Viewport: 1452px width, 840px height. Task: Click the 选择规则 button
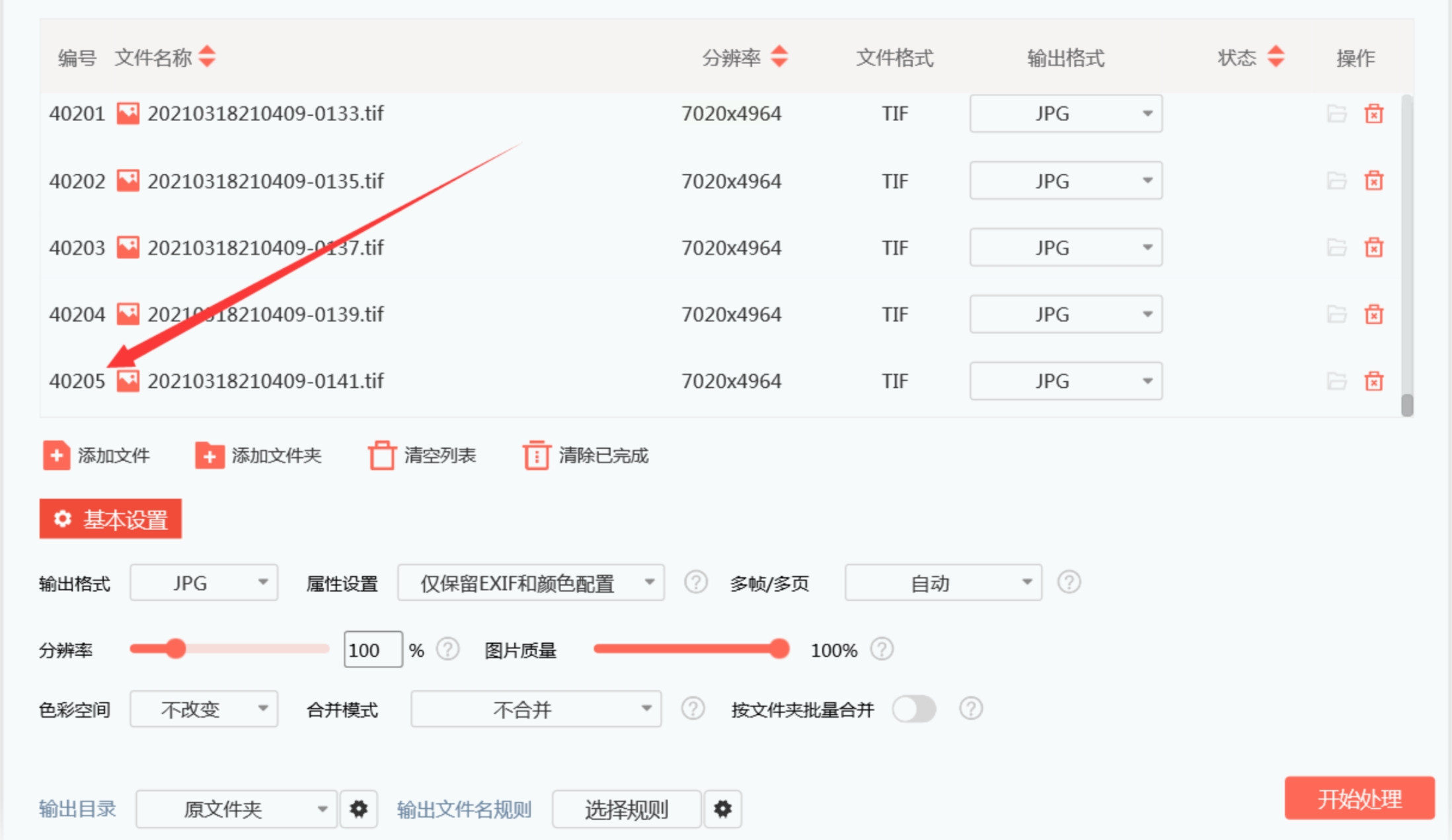[x=626, y=808]
